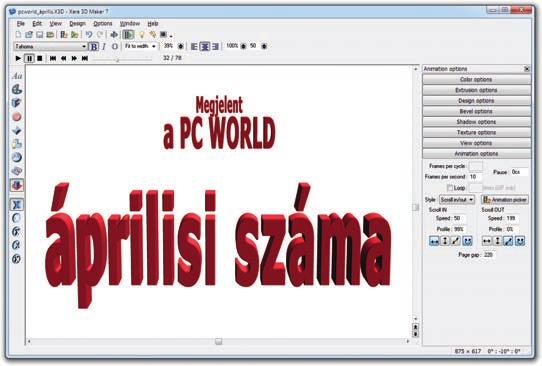This screenshot has width=542, height=366.
Task: Redo the last undone action
Action: [100, 35]
